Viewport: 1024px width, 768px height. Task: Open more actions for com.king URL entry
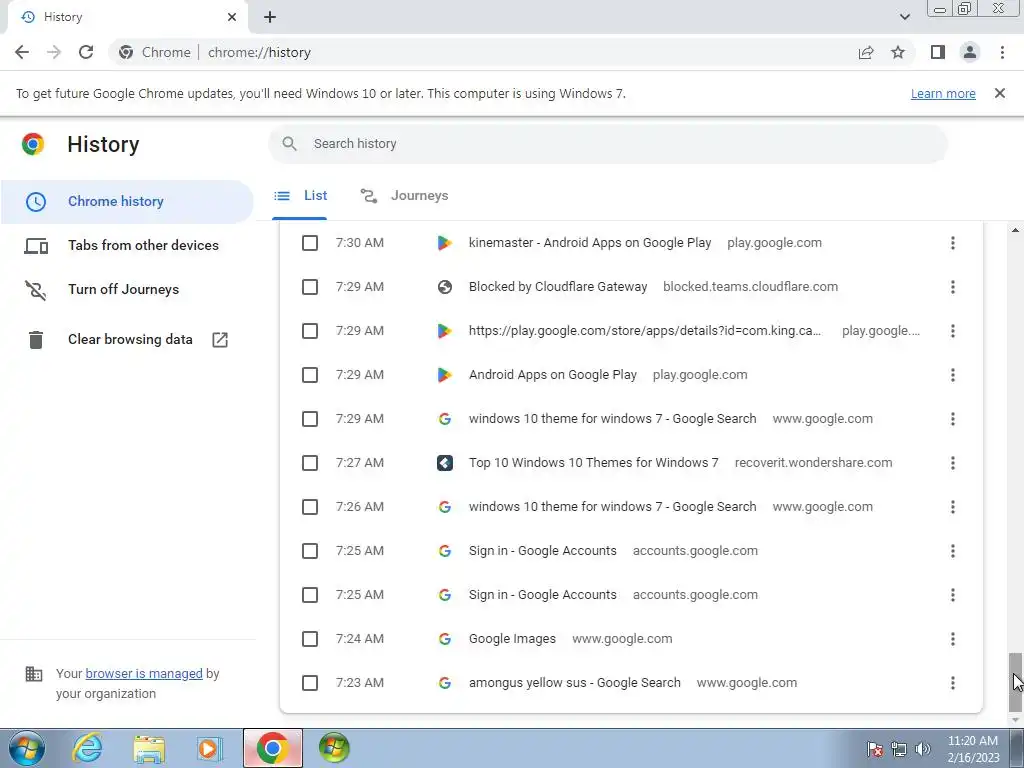pyautogui.click(x=953, y=331)
